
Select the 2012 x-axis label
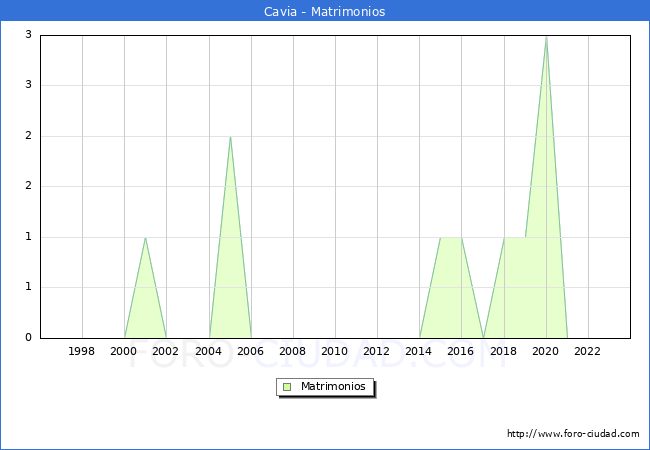[376, 351]
